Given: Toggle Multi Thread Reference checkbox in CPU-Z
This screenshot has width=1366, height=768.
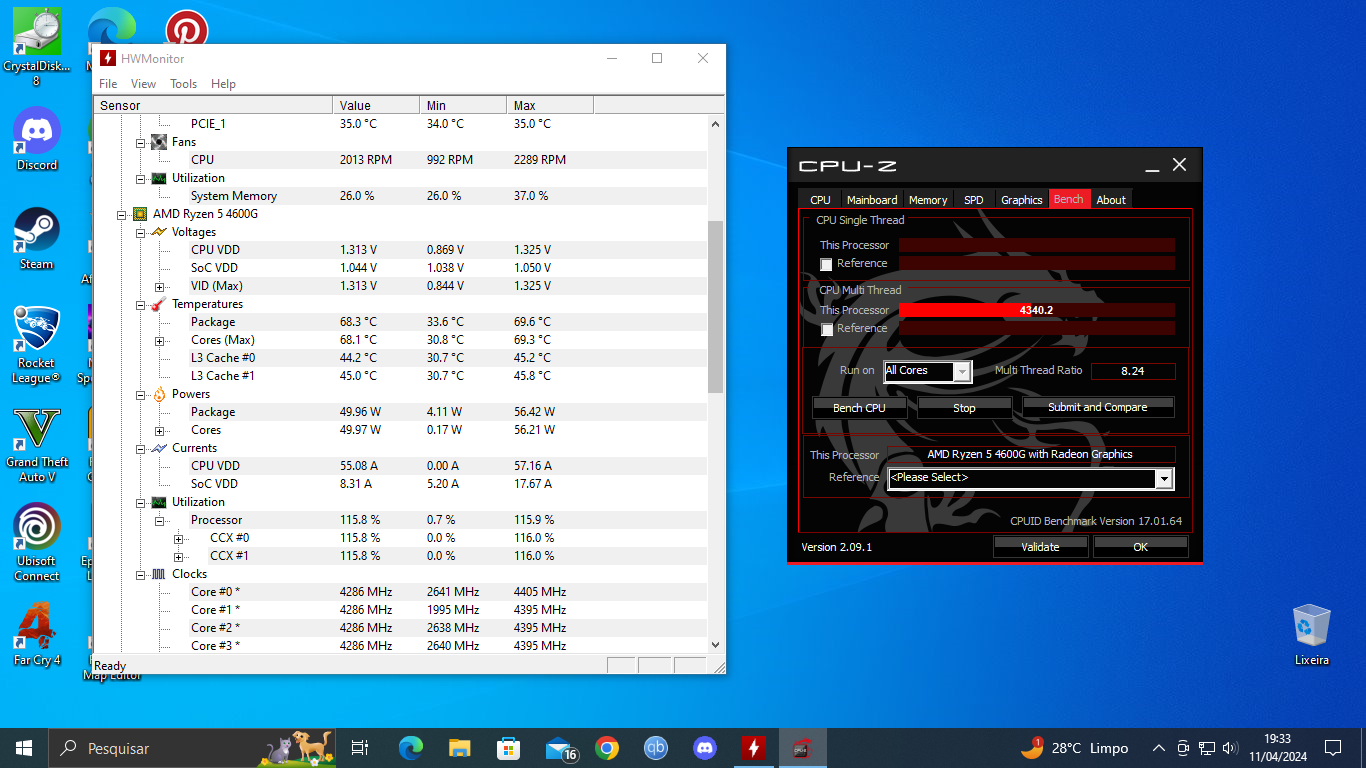Looking at the screenshot, I should click(826, 329).
